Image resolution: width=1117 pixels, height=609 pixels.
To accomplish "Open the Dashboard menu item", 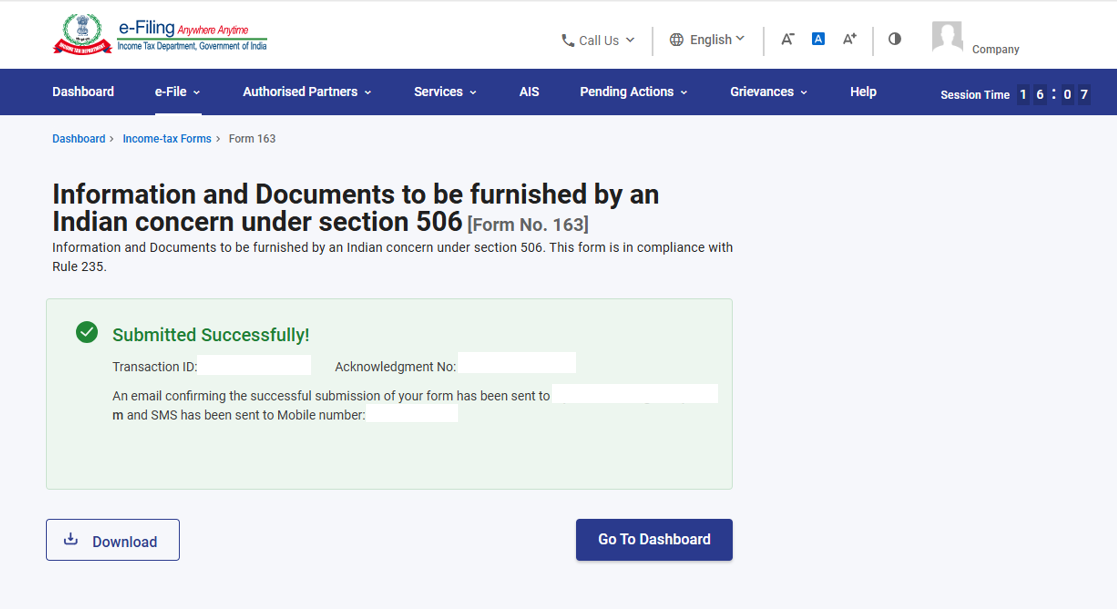I will (83, 92).
